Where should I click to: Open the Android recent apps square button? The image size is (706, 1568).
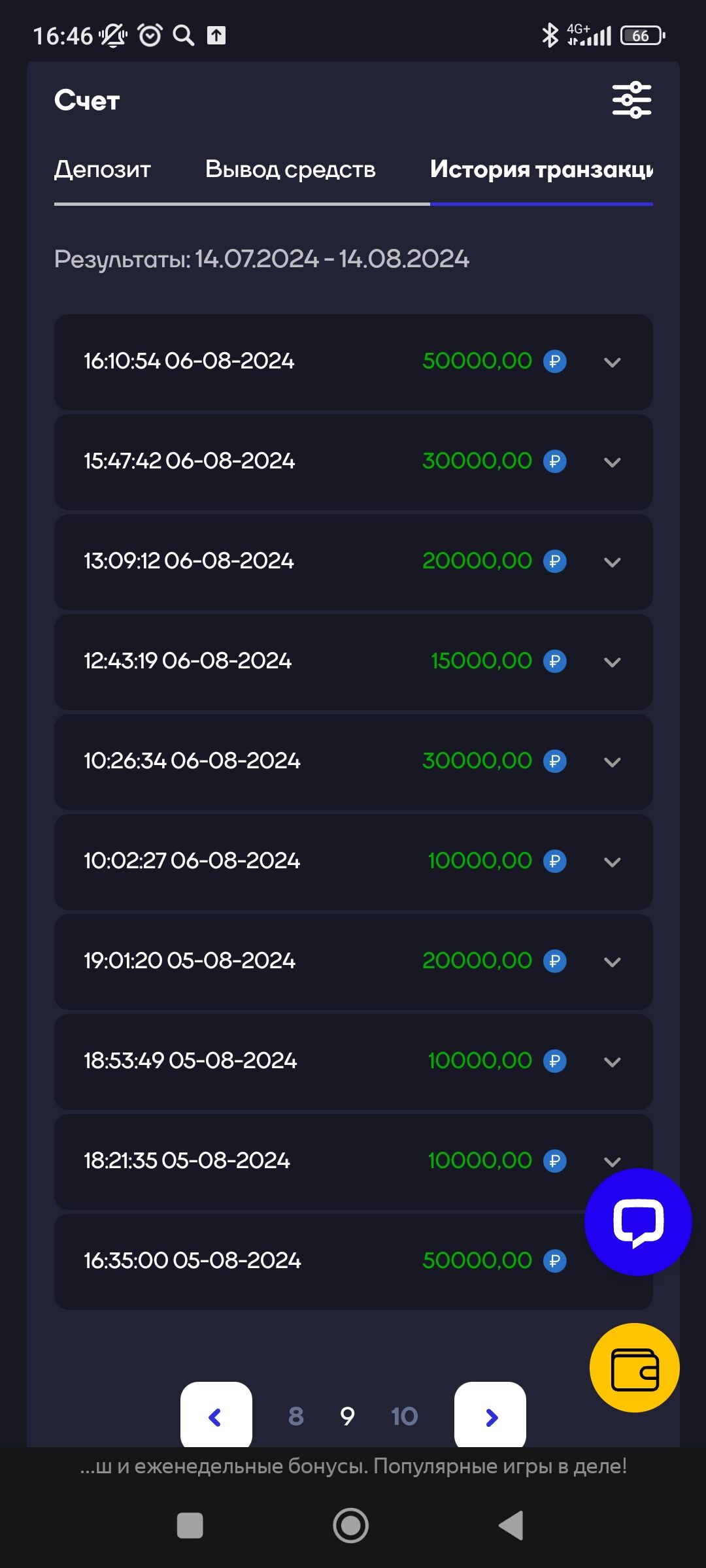pos(190,1526)
